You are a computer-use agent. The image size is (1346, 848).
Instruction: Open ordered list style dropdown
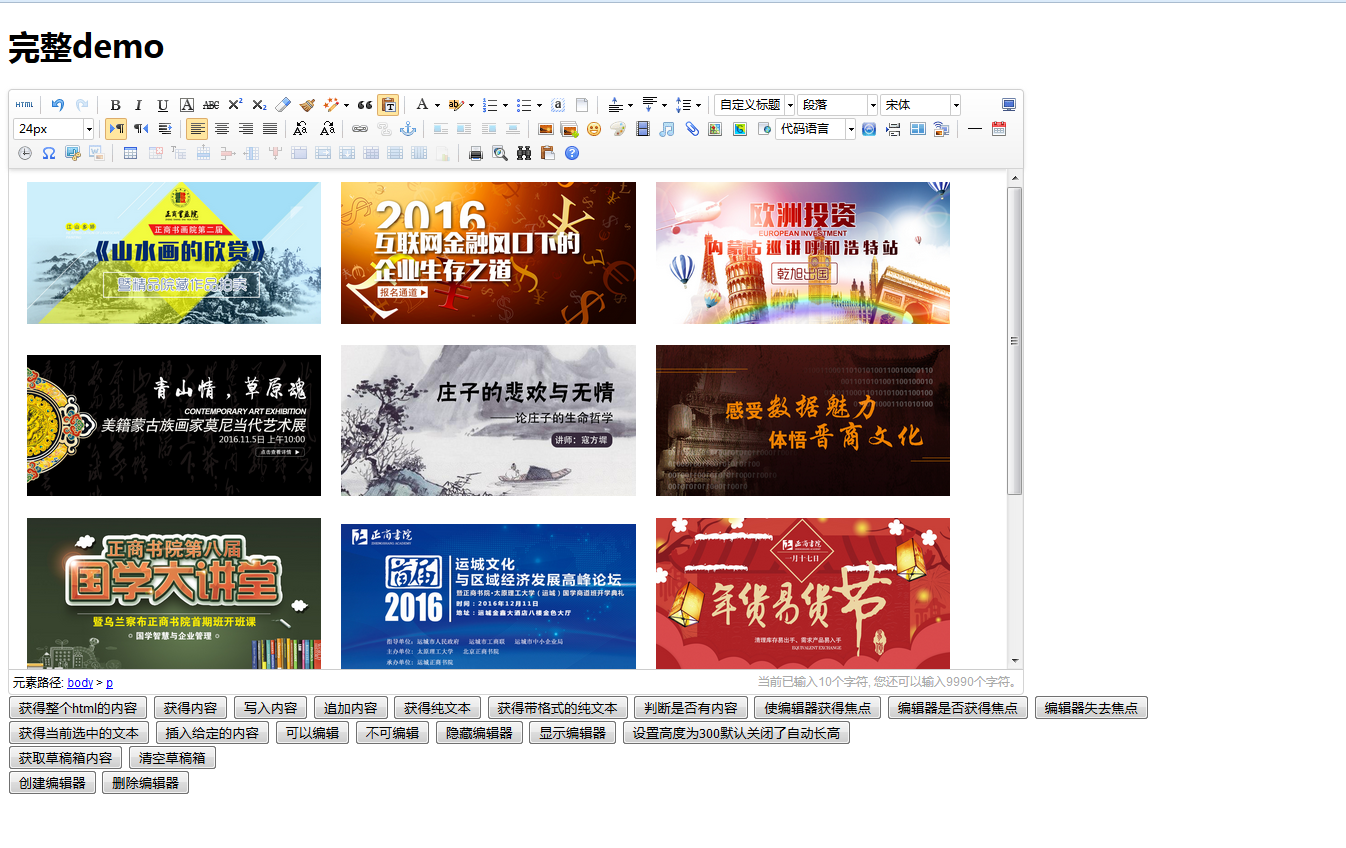point(505,105)
